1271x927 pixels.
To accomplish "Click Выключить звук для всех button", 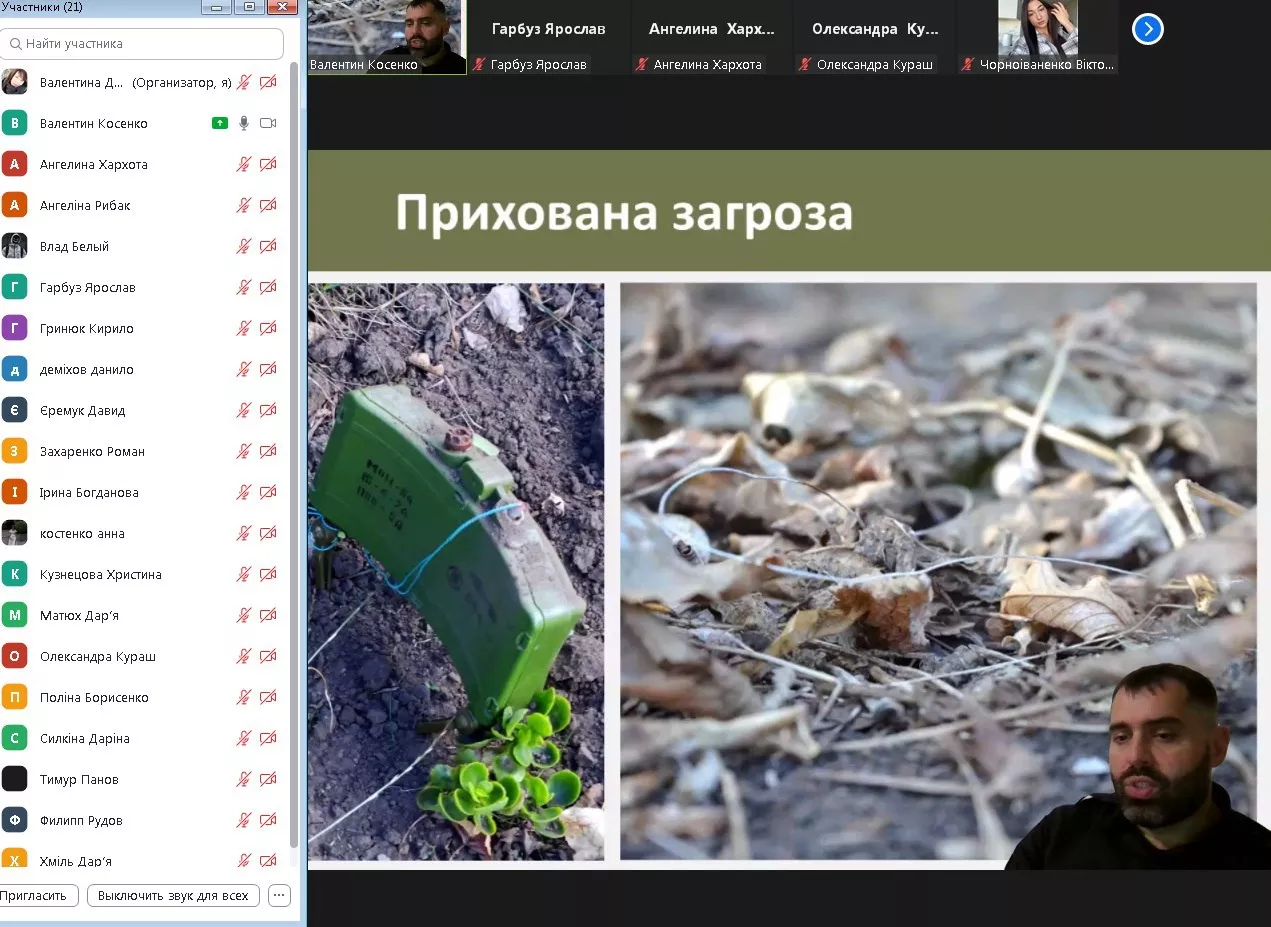I will (173, 895).
